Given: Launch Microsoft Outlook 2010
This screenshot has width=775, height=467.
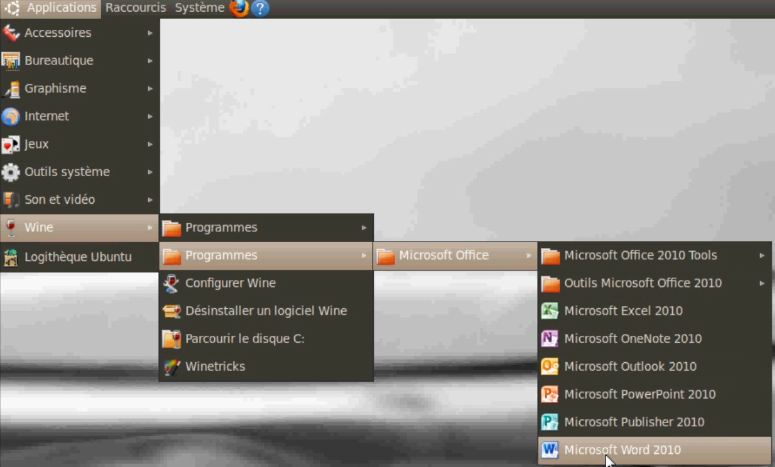Looking at the screenshot, I should [x=654, y=367].
